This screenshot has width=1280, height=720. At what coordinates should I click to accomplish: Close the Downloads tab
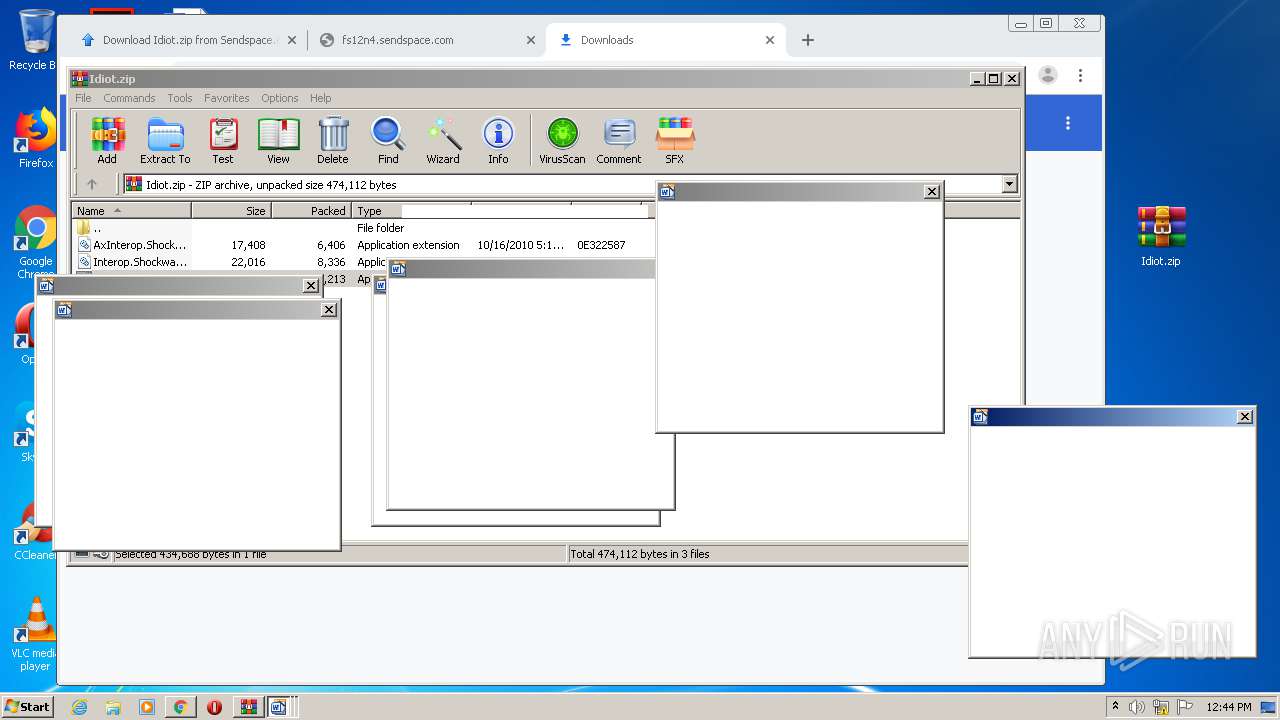point(770,40)
